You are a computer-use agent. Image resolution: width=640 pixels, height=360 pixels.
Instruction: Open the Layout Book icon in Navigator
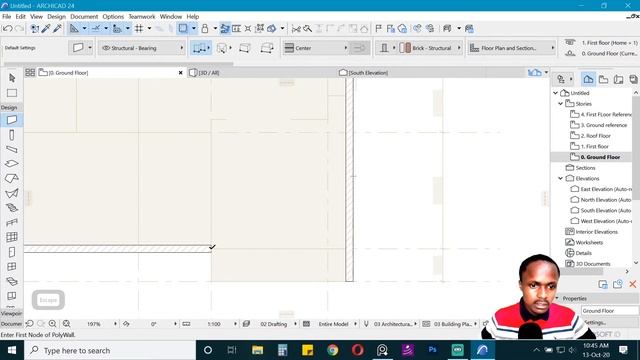coord(618,79)
